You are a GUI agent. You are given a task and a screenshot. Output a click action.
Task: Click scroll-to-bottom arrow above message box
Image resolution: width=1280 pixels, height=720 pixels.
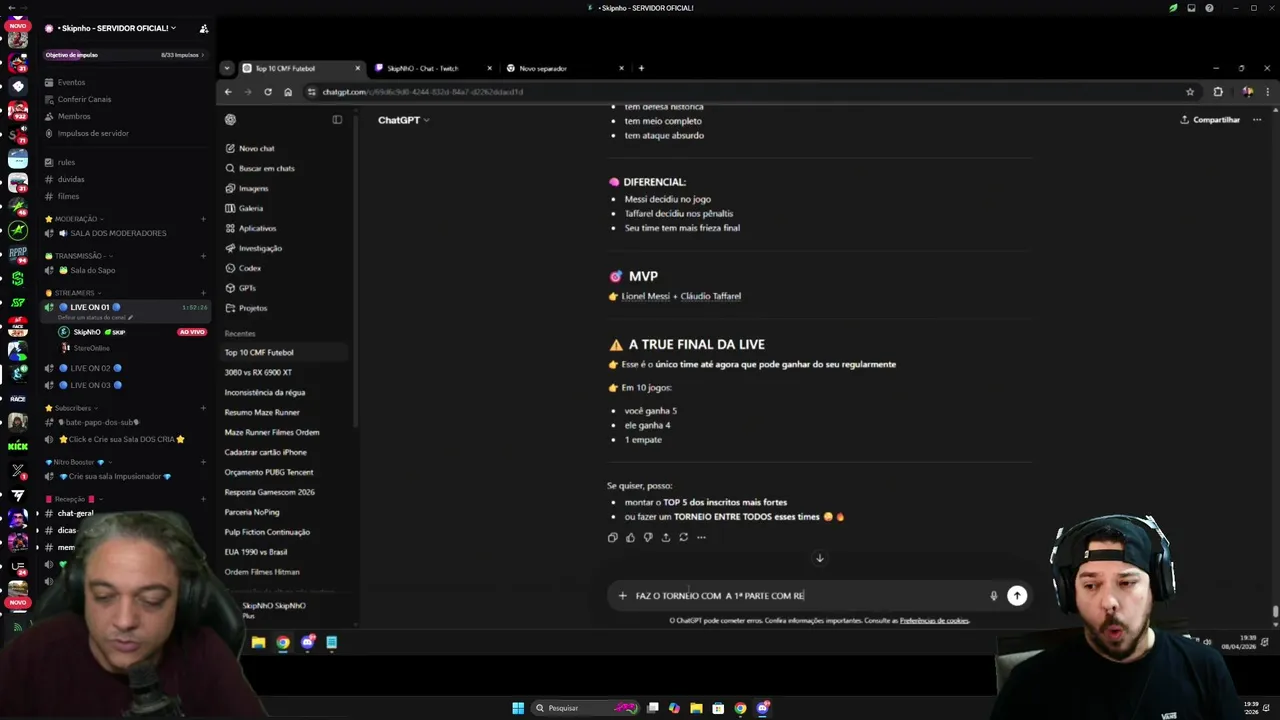coord(819,558)
